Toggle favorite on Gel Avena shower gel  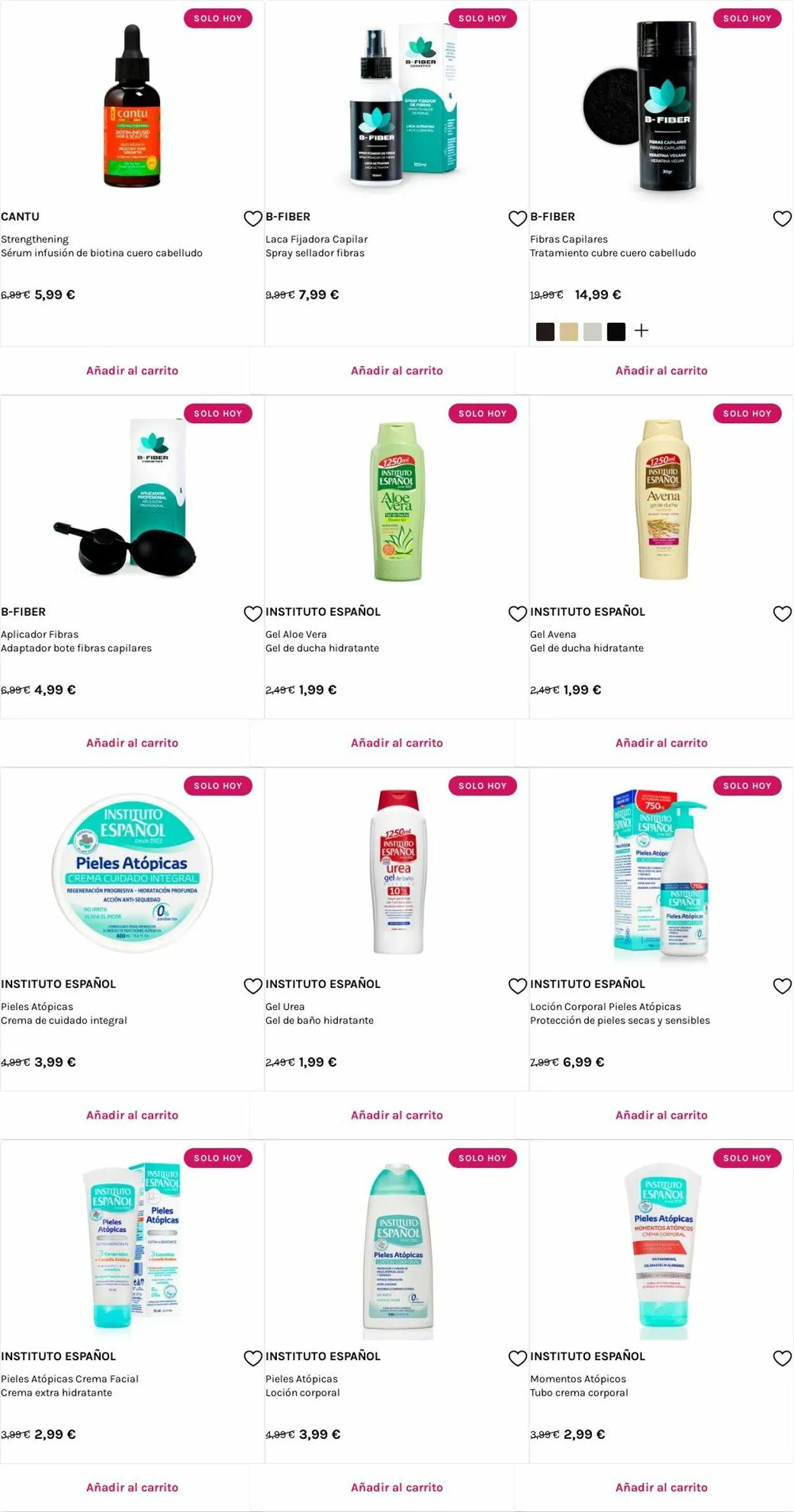point(782,614)
